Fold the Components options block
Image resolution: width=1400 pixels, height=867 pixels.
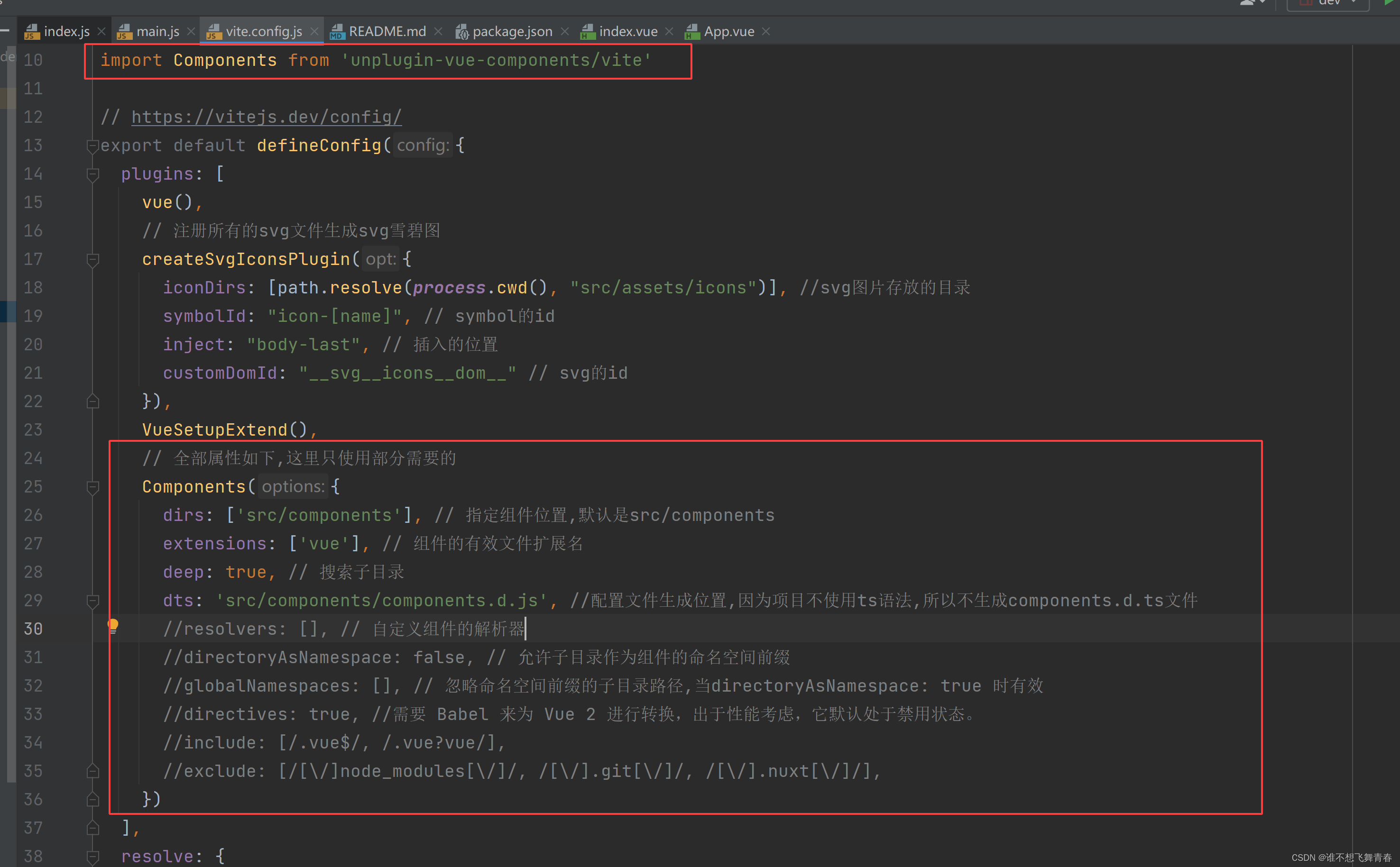92,487
